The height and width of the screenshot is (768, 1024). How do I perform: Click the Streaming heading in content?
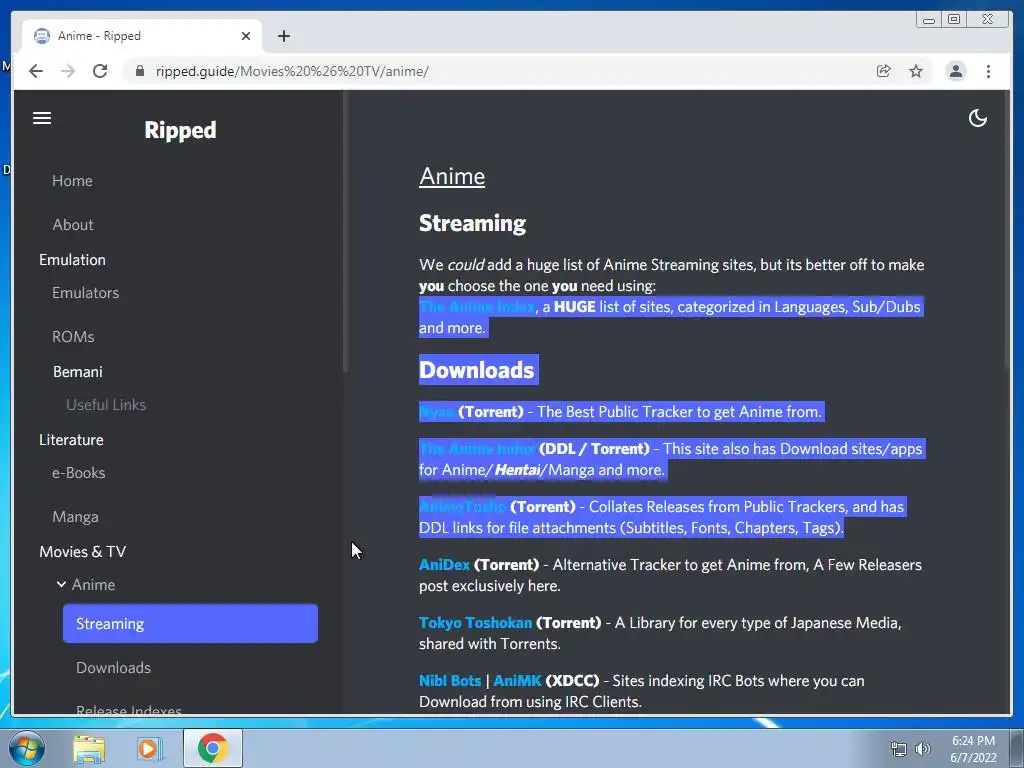(x=472, y=223)
